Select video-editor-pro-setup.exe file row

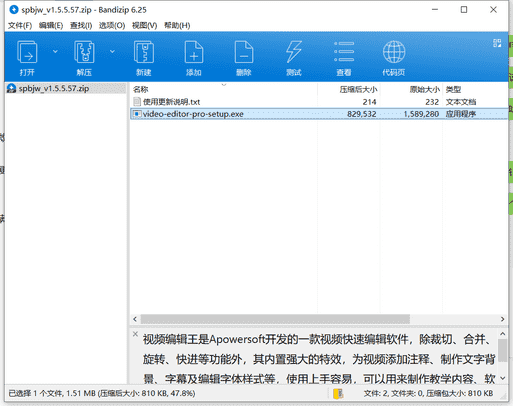[x=319, y=114]
